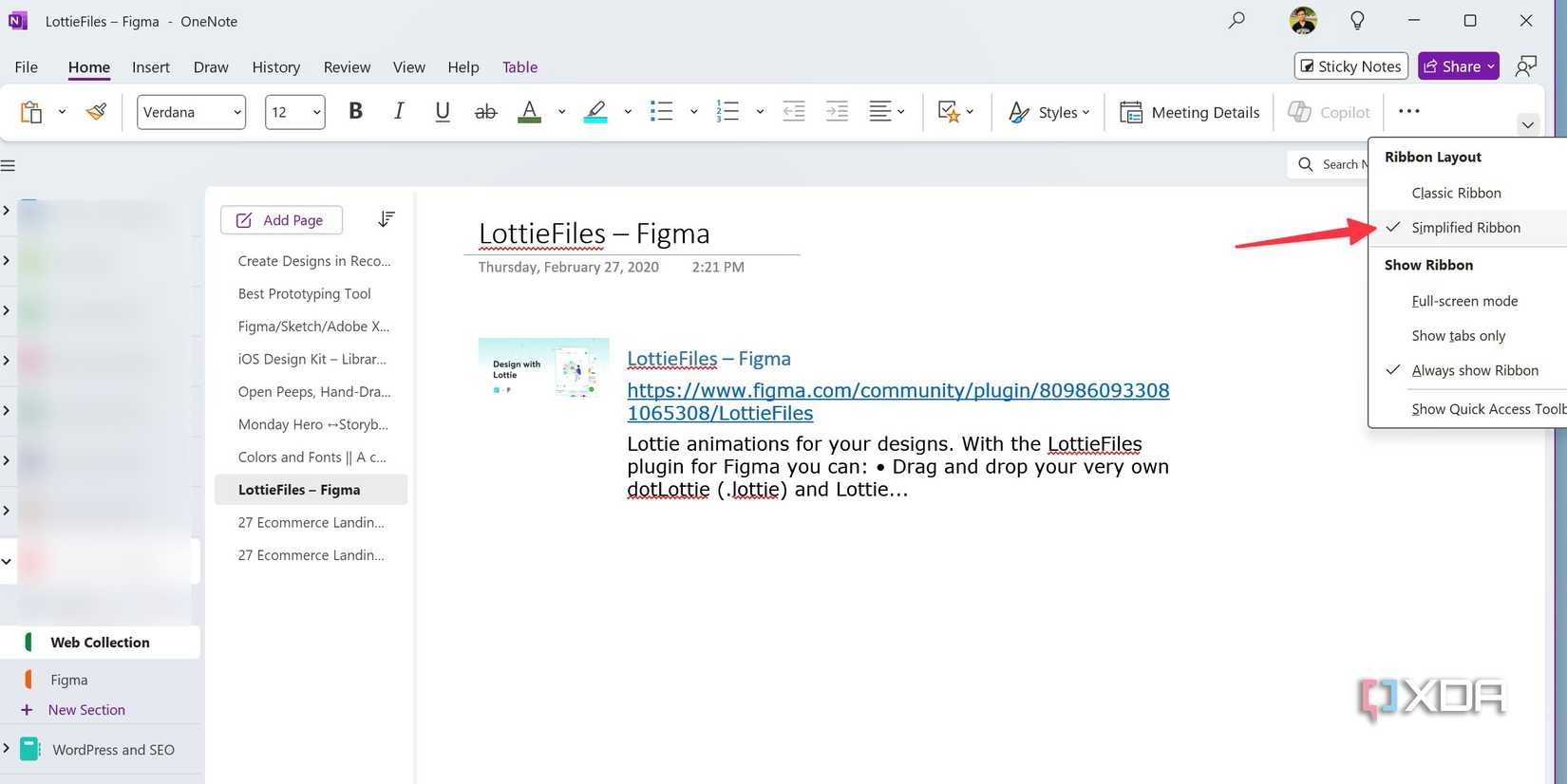
Task: Click the OneNote app icon
Action: click(18, 21)
